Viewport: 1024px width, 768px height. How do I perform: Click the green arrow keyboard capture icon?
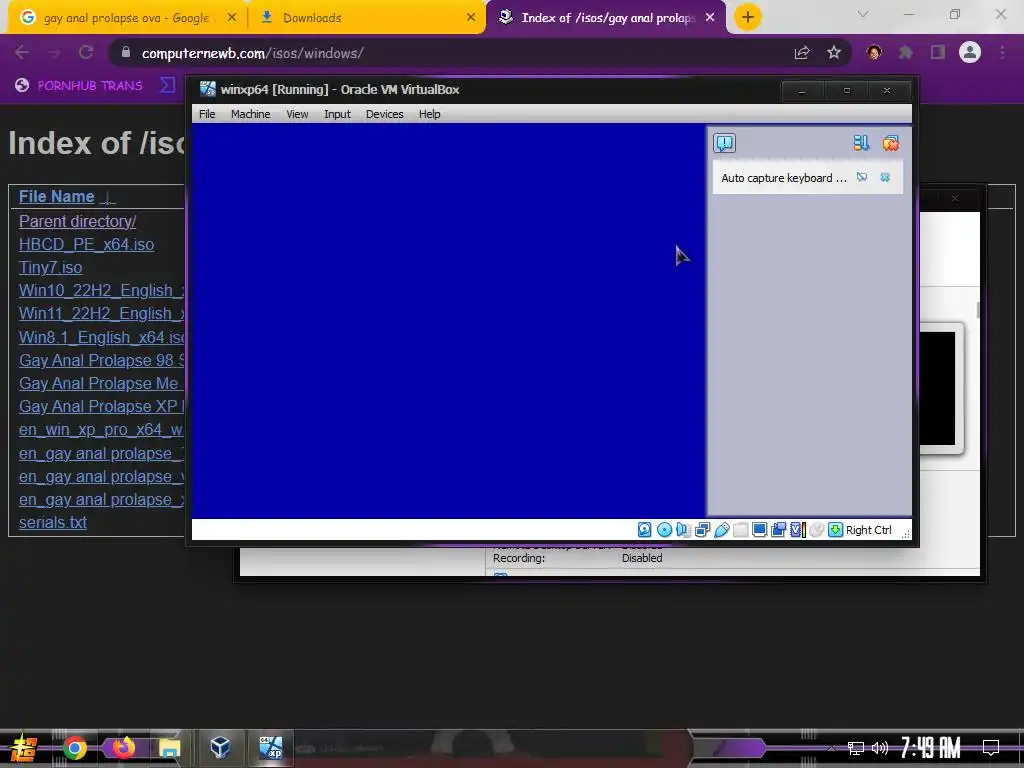[835, 530]
